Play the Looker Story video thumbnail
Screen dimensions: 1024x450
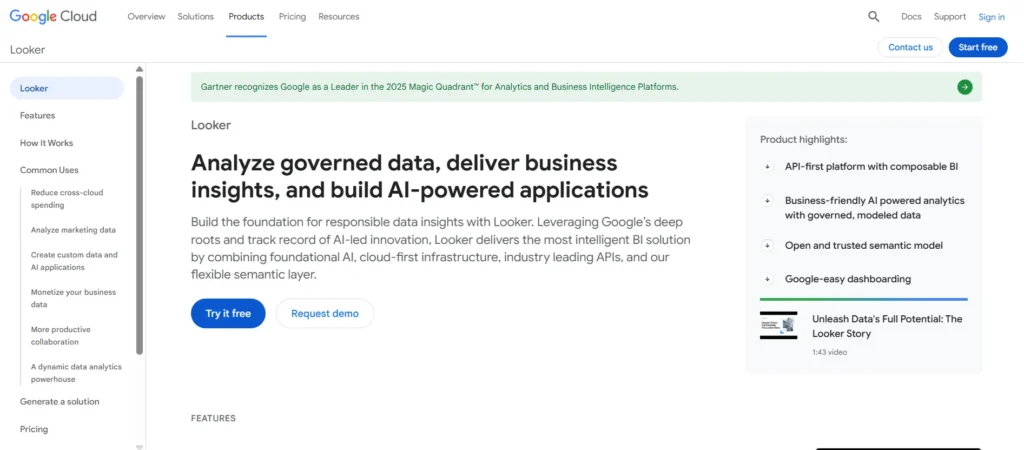click(778, 325)
